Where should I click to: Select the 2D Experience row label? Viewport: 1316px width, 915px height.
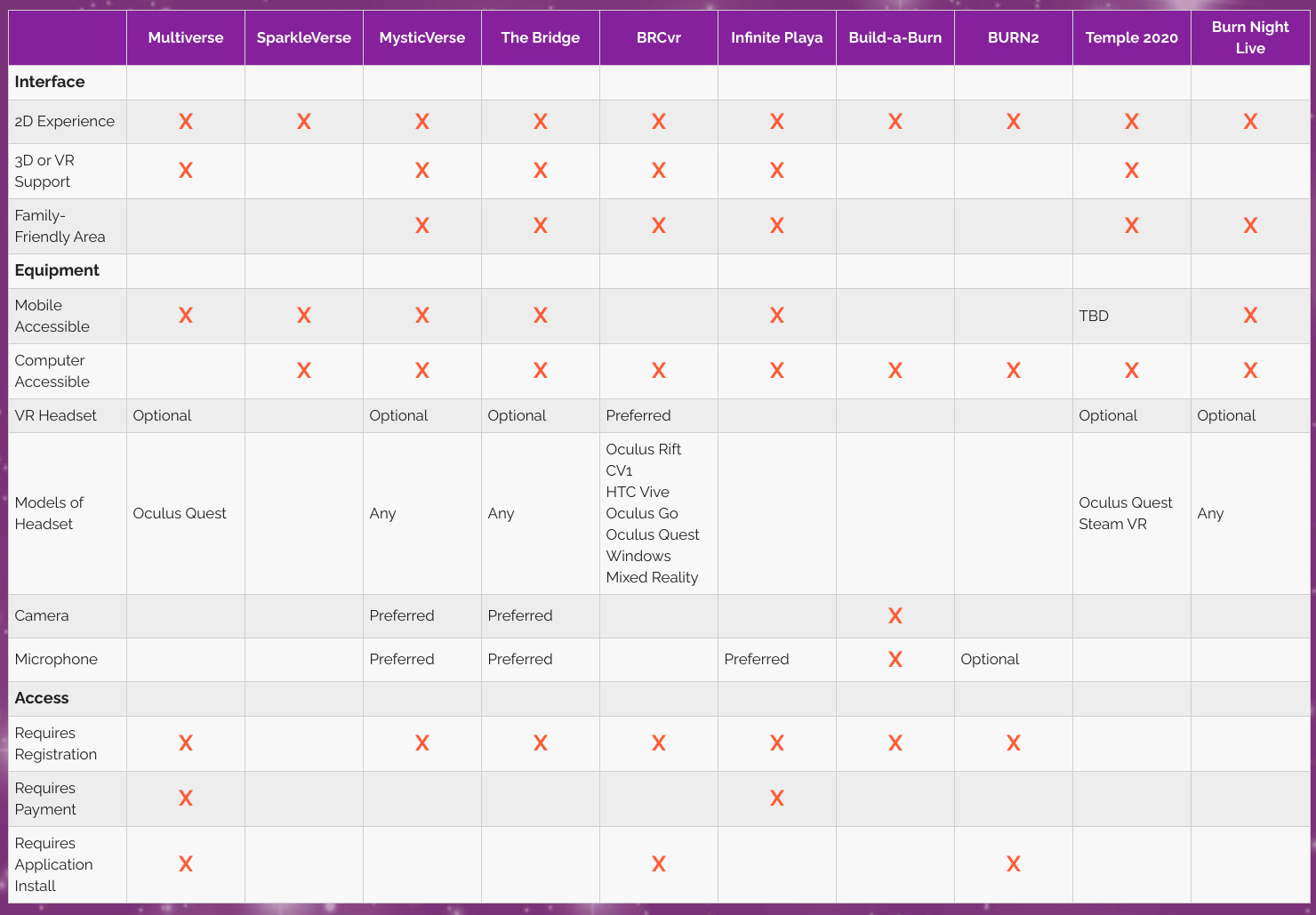tap(65, 121)
